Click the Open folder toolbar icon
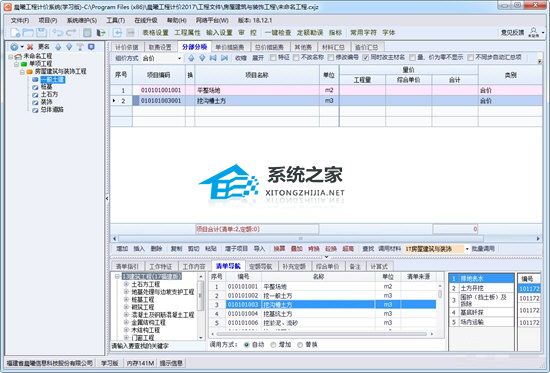This screenshot has height=373, width=550. click(x=28, y=33)
